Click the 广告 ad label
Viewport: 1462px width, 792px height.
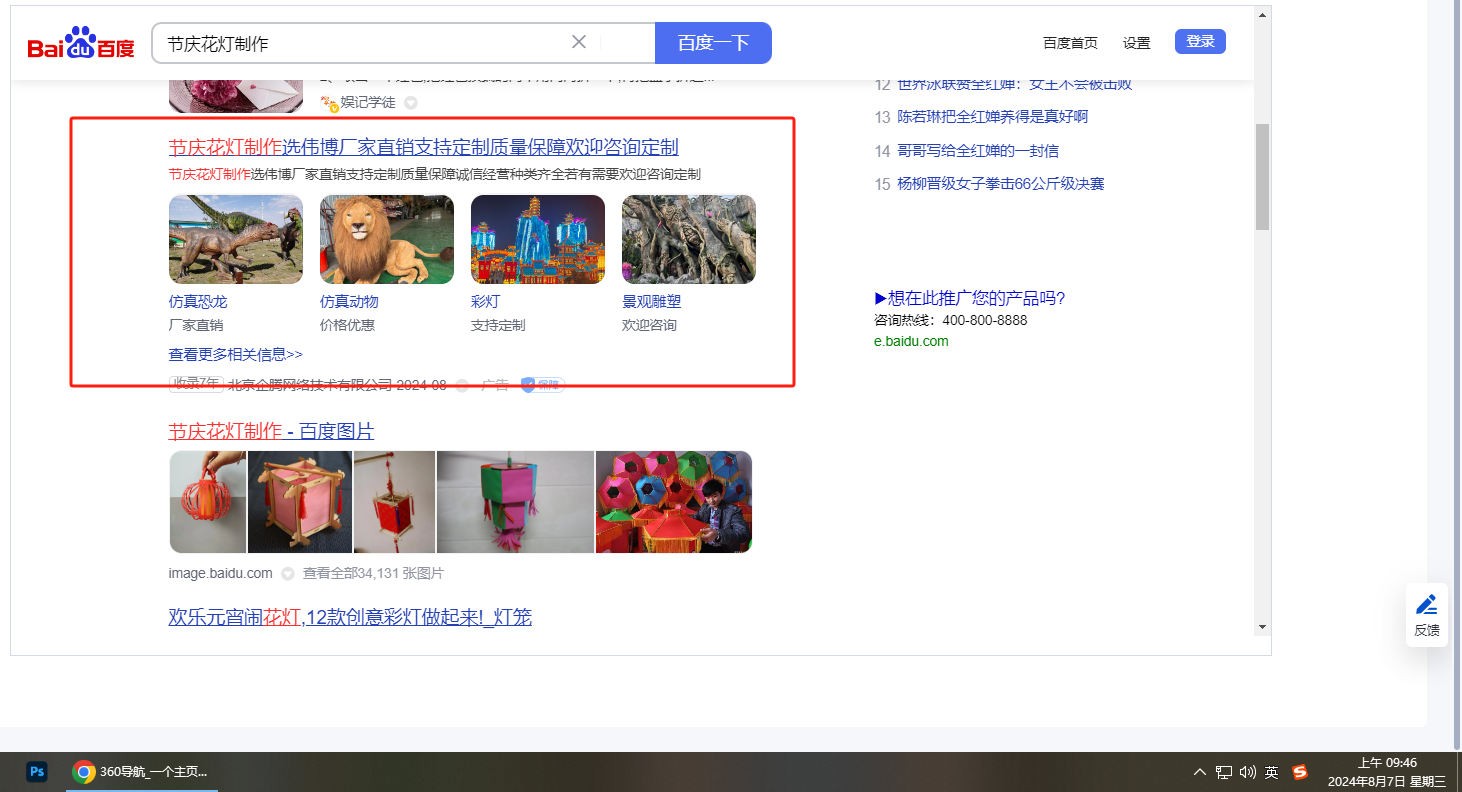coord(495,385)
